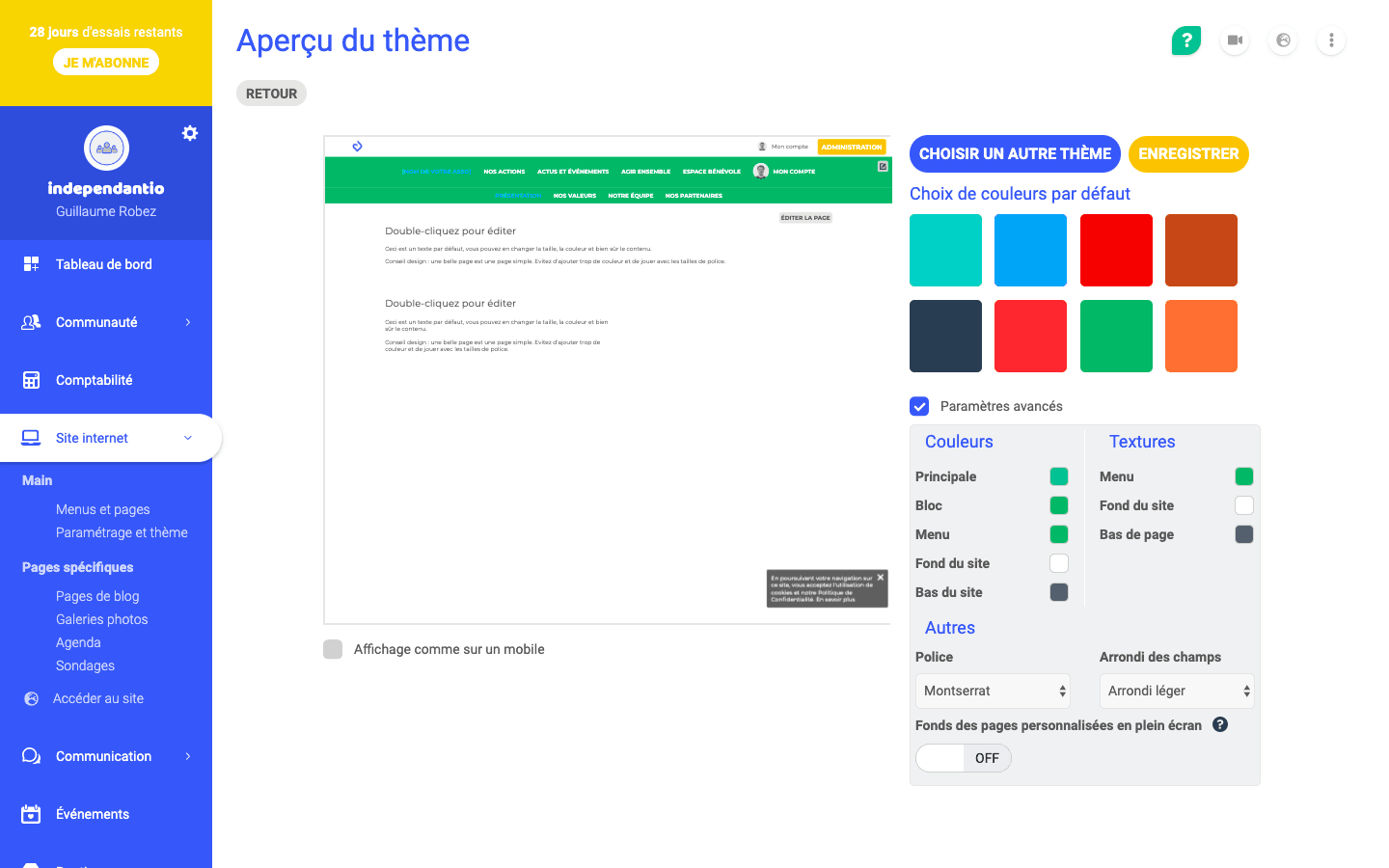Click the Comptabilité calculator icon
This screenshot has width=1389, height=868.
click(x=31, y=380)
